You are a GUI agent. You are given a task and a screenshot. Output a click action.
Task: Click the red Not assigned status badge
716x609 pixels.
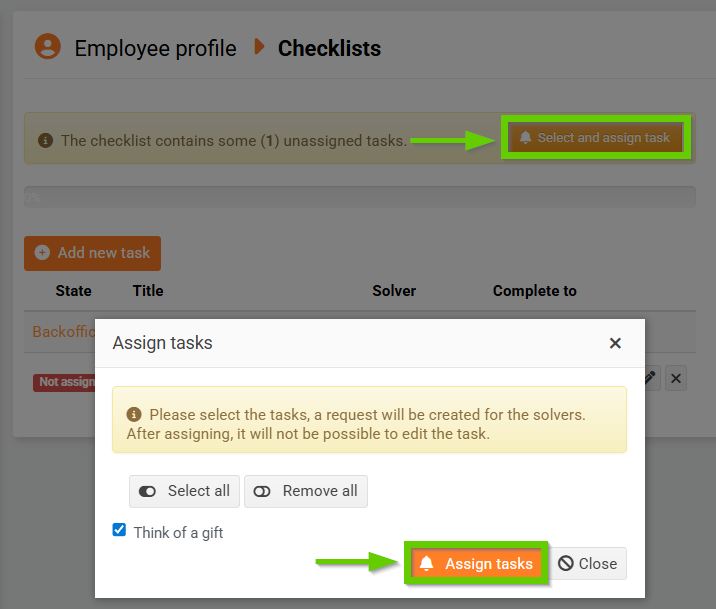(x=64, y=382)
